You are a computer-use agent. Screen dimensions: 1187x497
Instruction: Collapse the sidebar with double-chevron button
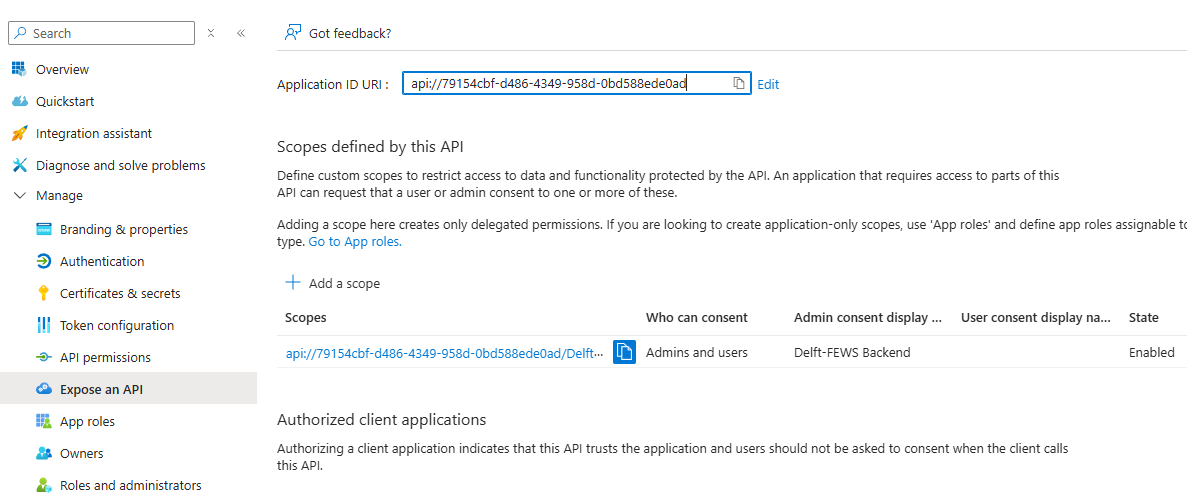pos(241,33)
